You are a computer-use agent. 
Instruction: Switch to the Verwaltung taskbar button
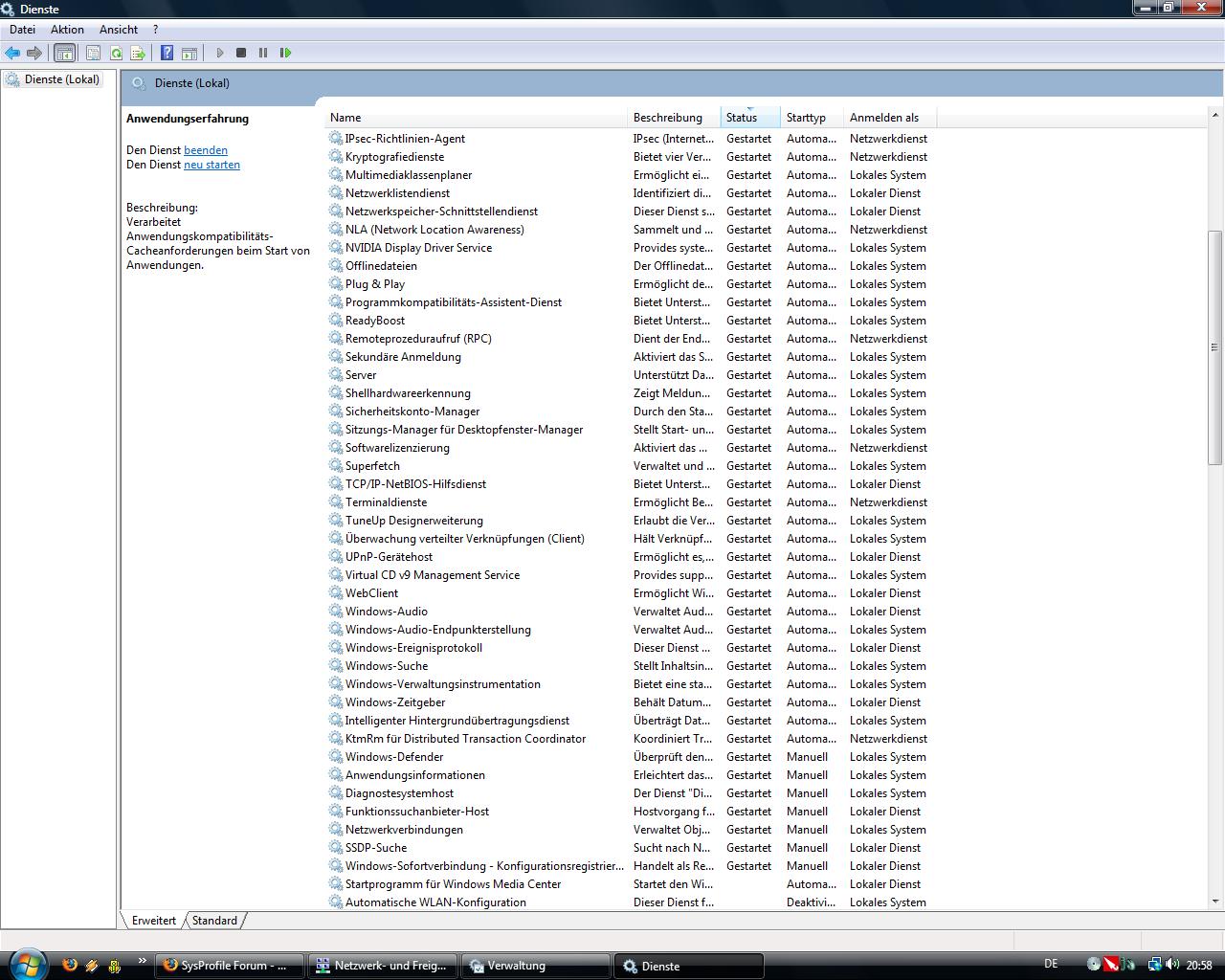(536, 966)
